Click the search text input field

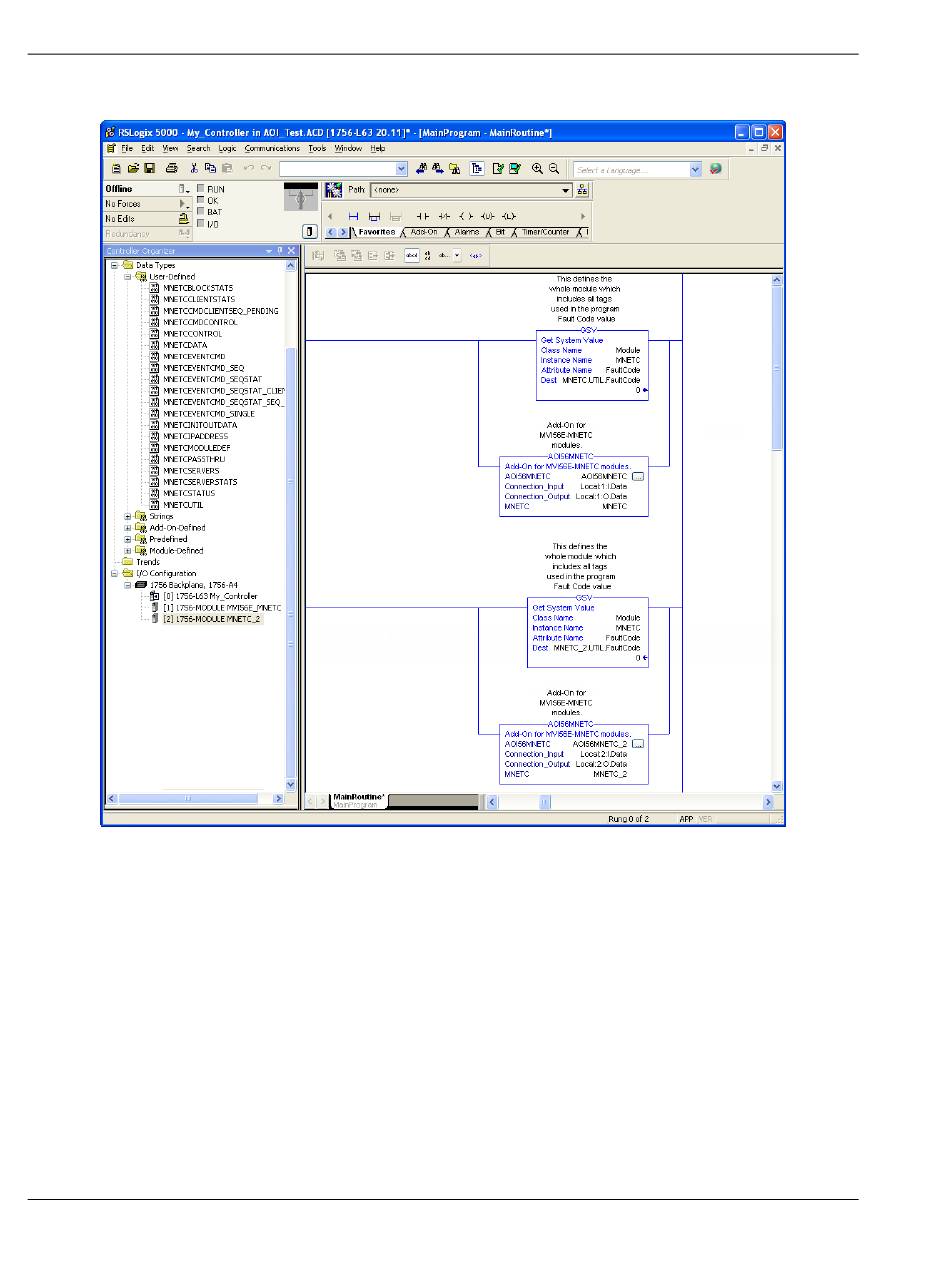tap(337, 170)
